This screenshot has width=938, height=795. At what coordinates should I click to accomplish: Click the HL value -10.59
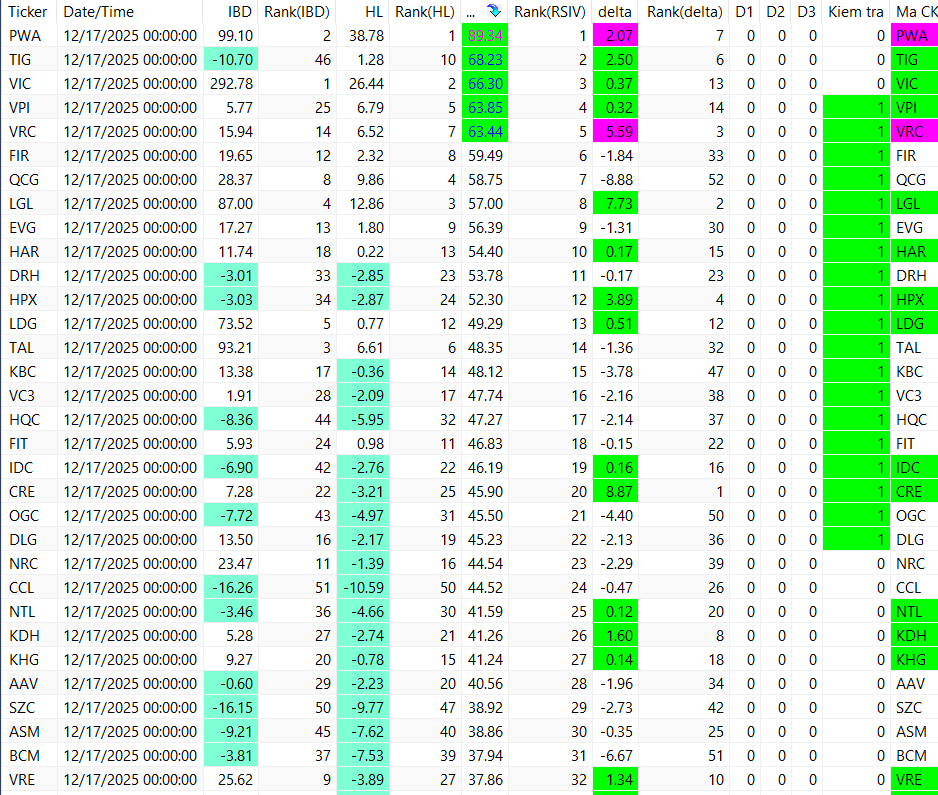[x=363, y=587]
